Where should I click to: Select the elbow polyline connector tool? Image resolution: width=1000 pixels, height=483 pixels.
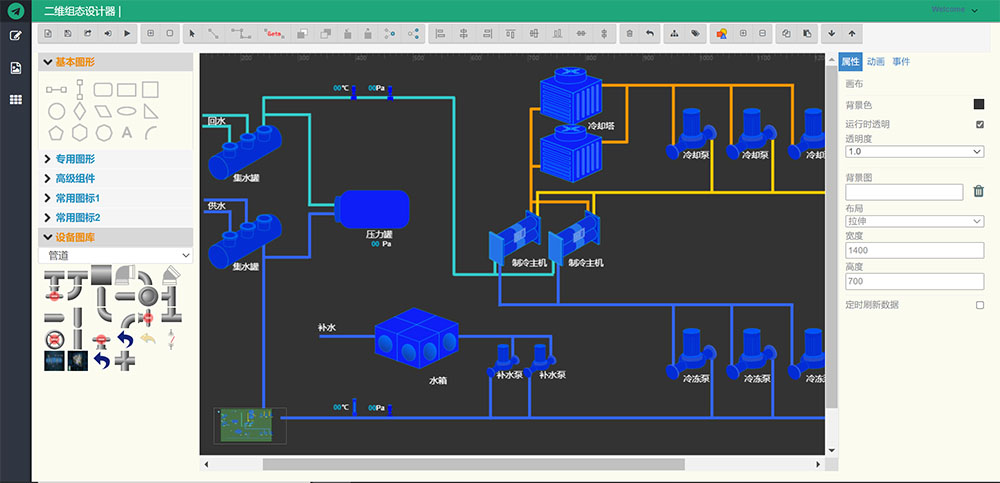point(240,33)
